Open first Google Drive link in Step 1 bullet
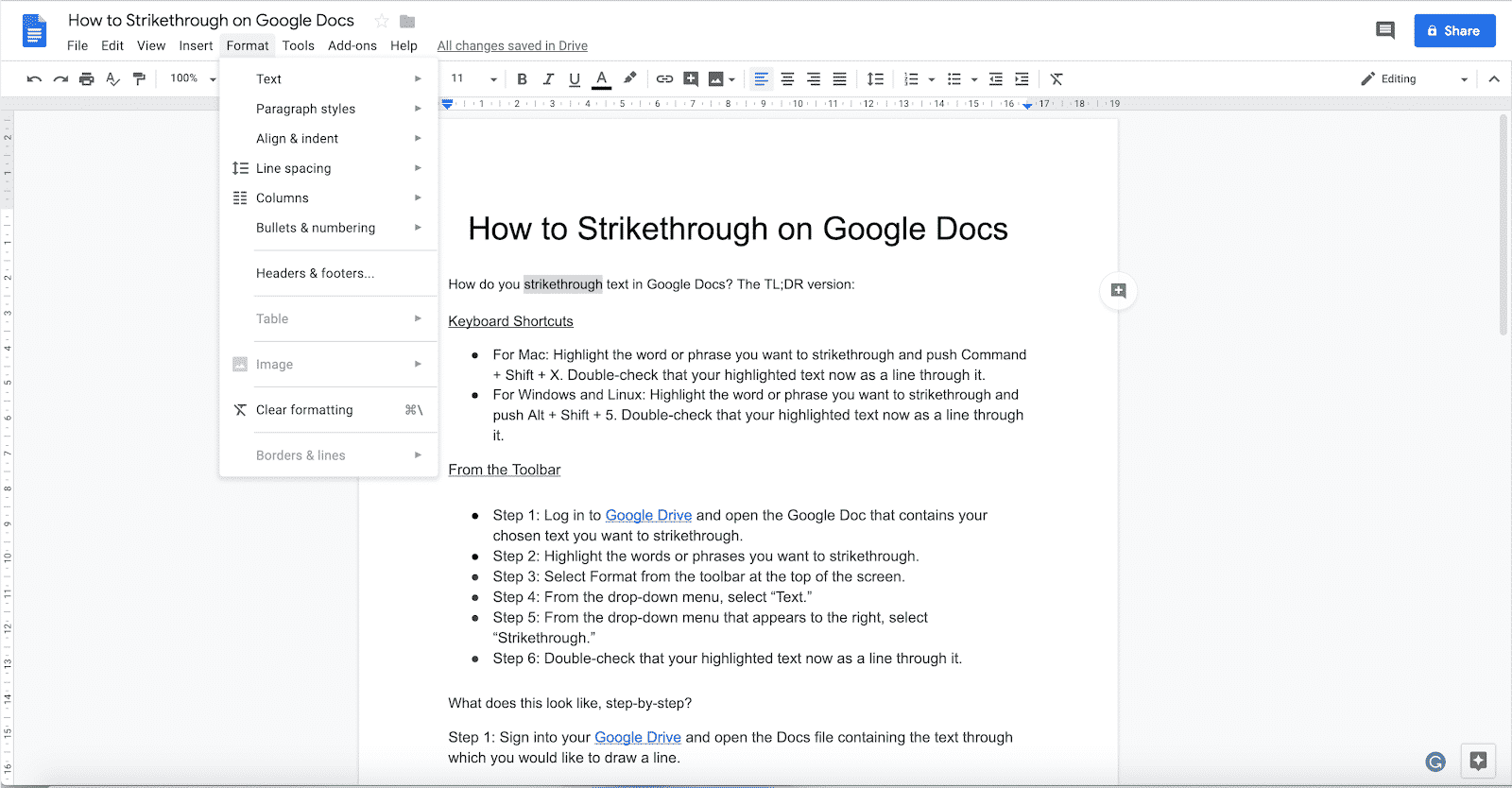Image resolution: width=1512 pixels, height=788 pixels. pos(648,515)
